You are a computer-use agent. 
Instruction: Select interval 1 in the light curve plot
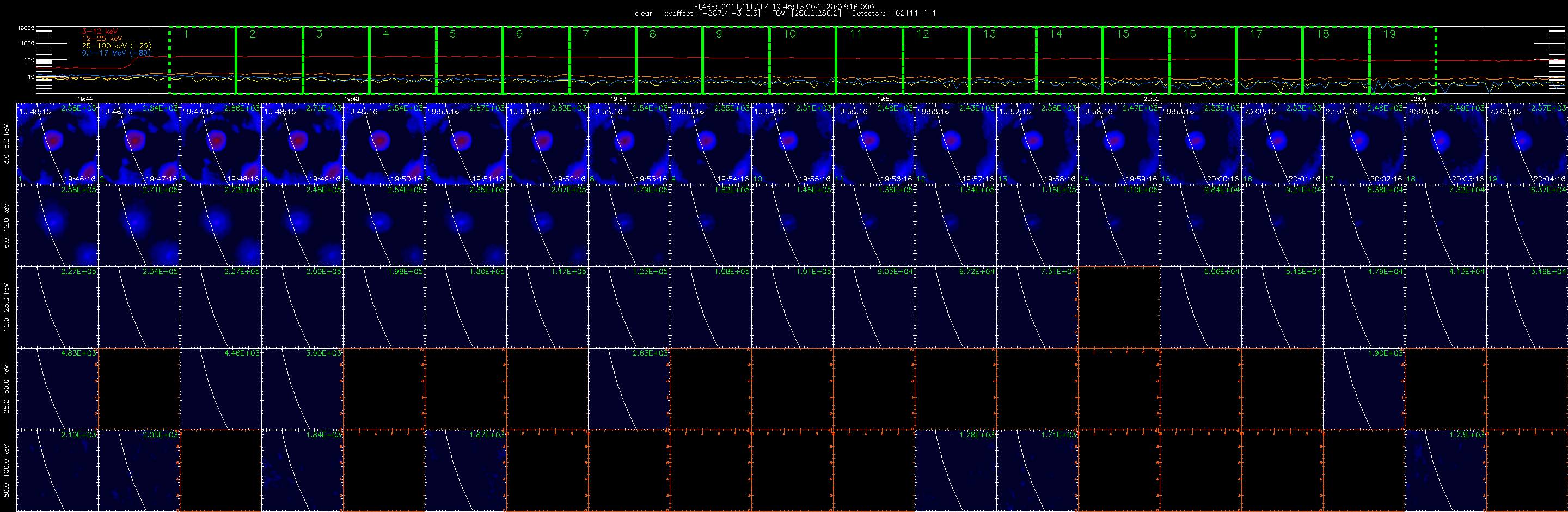(203, 60)
